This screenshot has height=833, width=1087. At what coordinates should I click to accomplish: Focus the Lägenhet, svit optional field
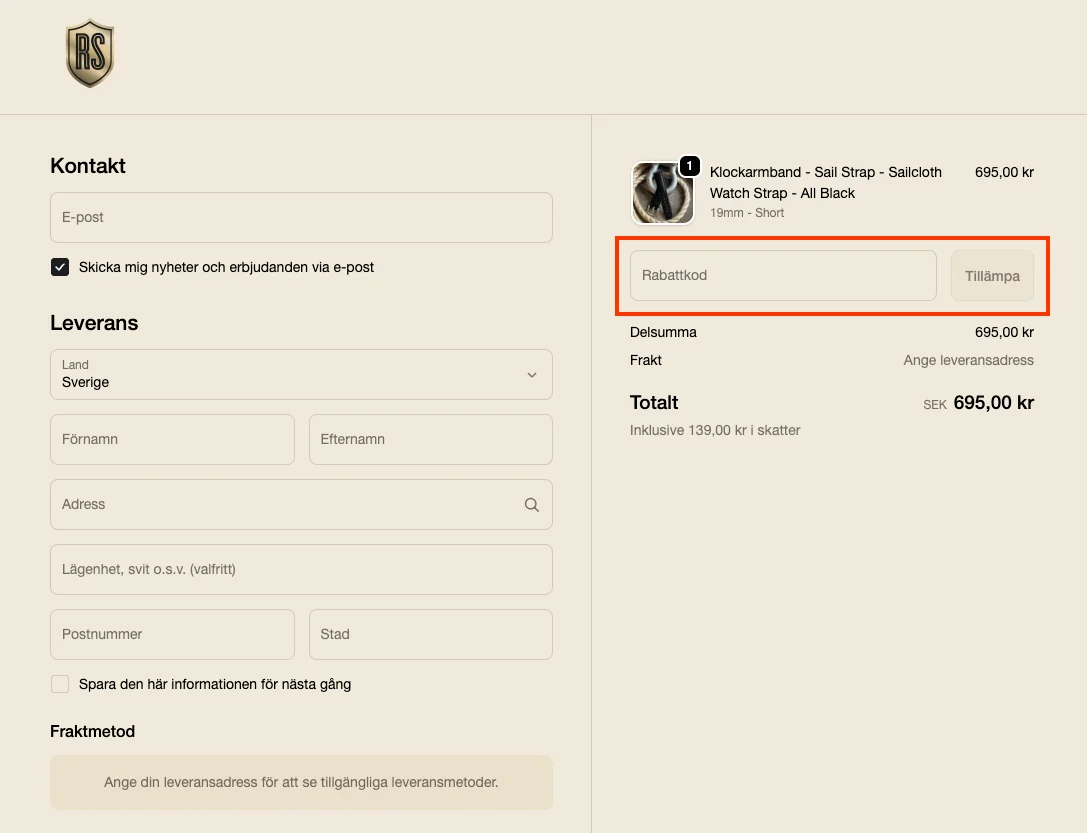pyautogui.click(x=300, y=570)
